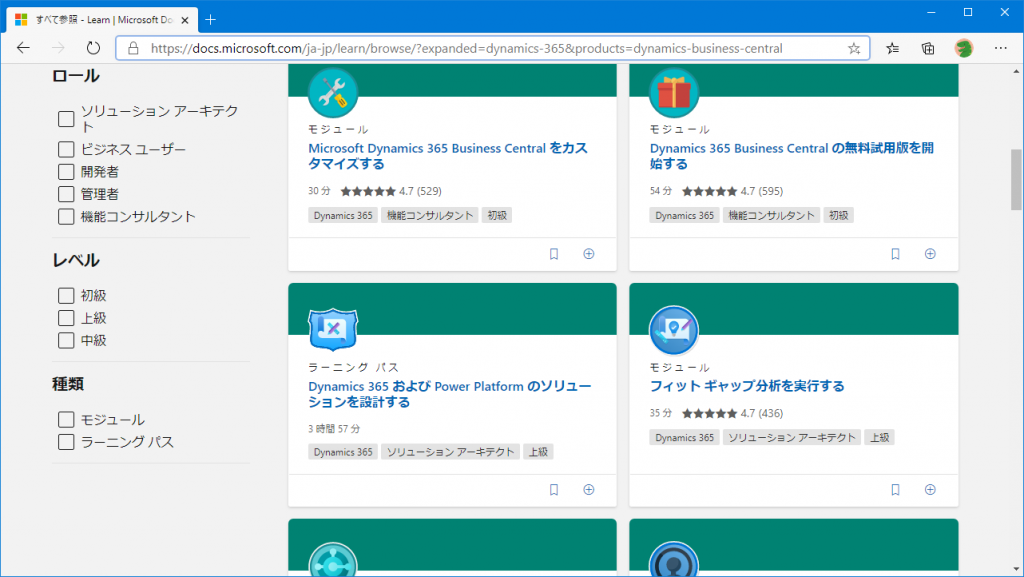Click the lock icon in the address bar
Image resolution: width=1024 pixels, height=577 pixels.
(x=133, y=48)
